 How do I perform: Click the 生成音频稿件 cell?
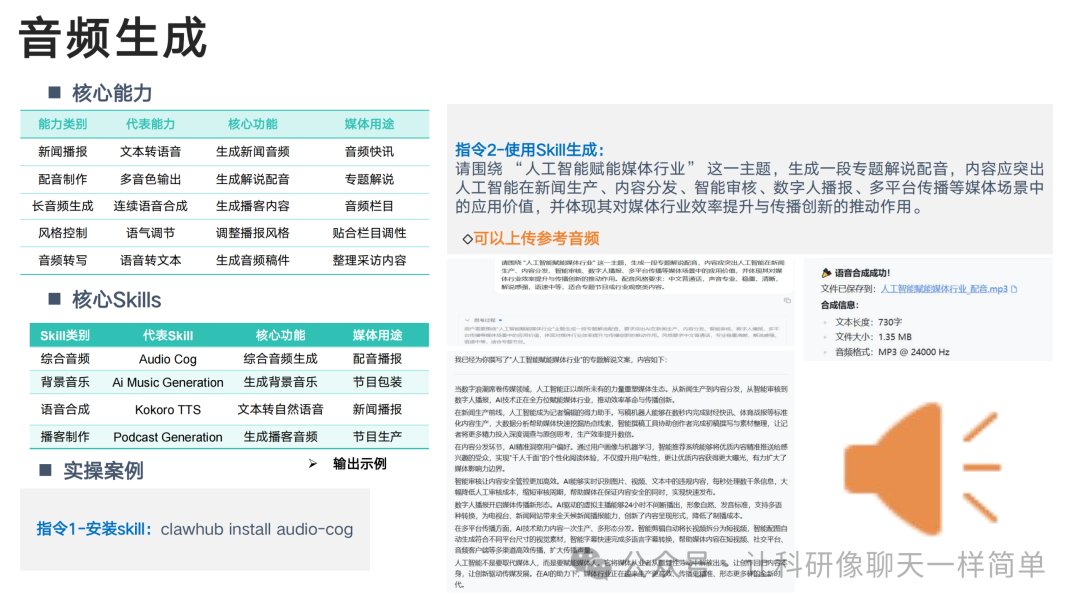click(252, 260)
